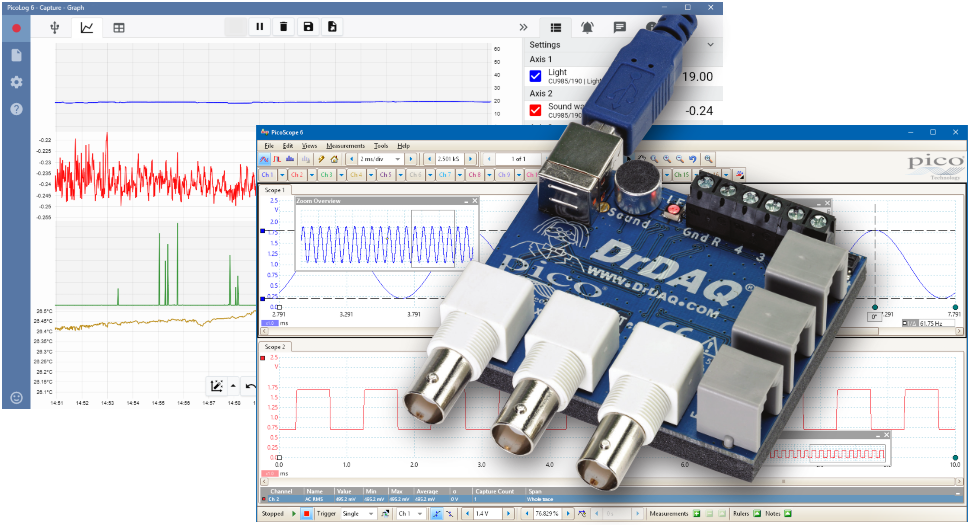The image size is (970, 525).
Task: Start PicoScope capture with green play
Action: (294, 513)
